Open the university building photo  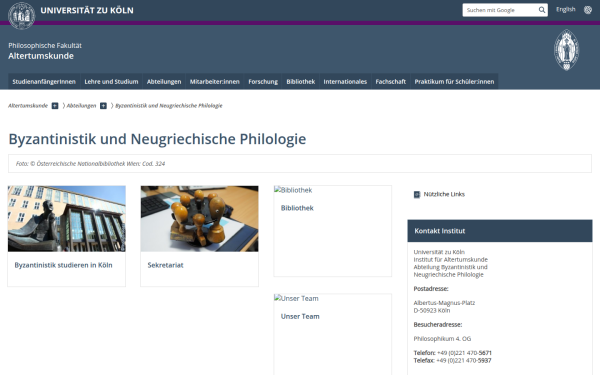point(67,218)
